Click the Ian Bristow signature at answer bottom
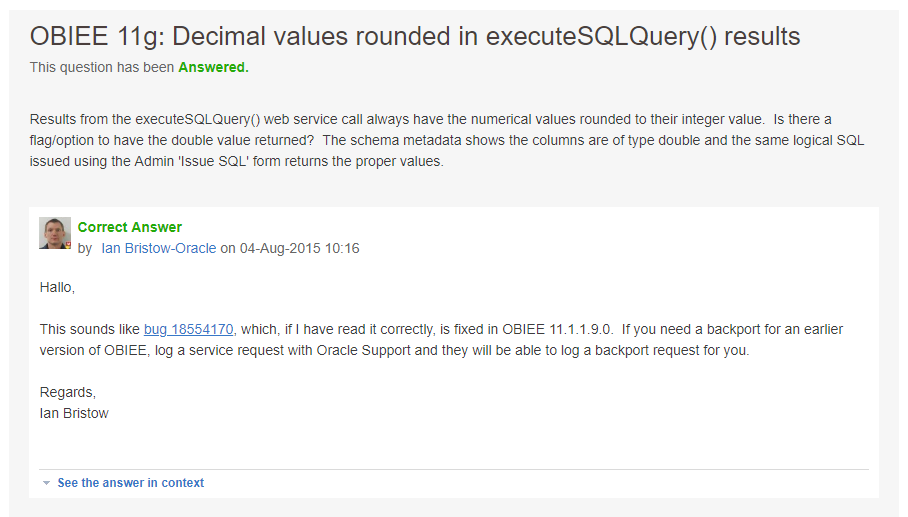Viewport: 908px width, 517px height. (74, 413)
